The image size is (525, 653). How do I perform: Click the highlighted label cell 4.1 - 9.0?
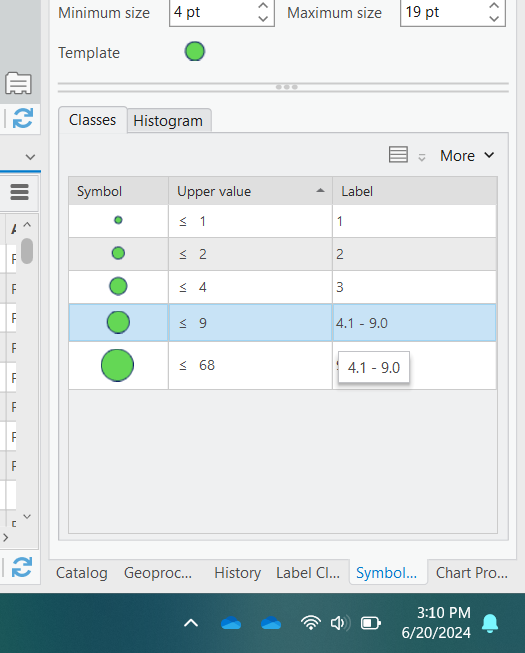pos(414,323)
